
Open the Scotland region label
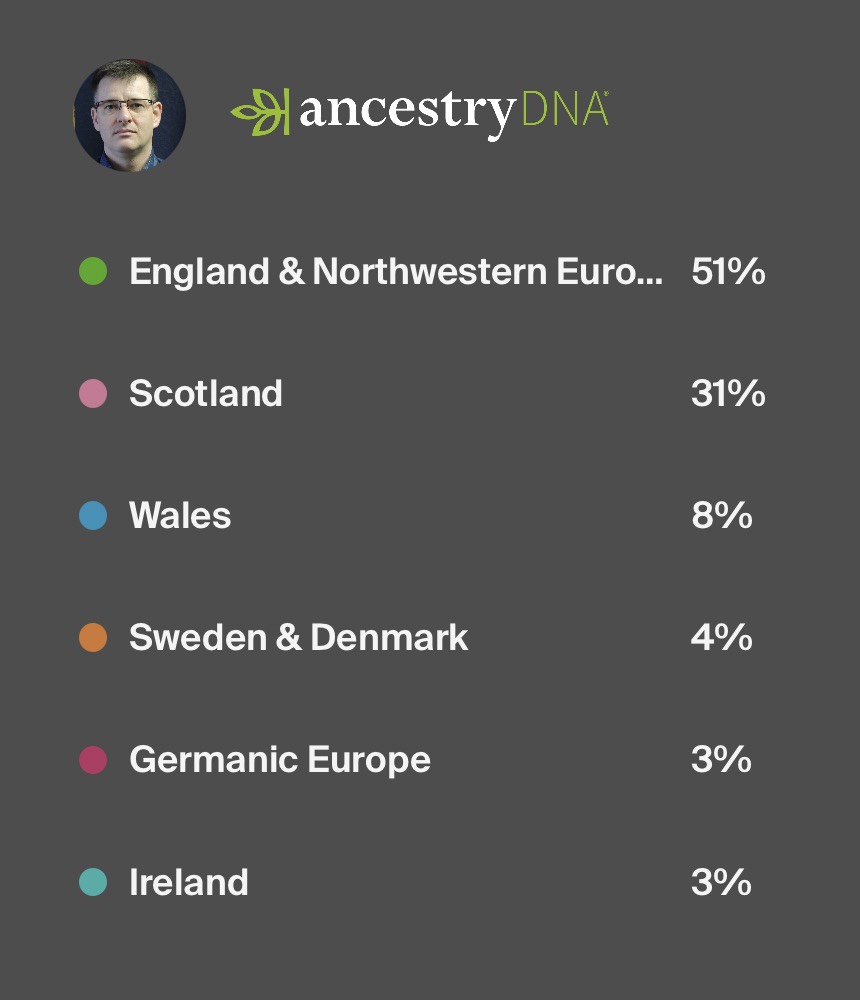206,393
